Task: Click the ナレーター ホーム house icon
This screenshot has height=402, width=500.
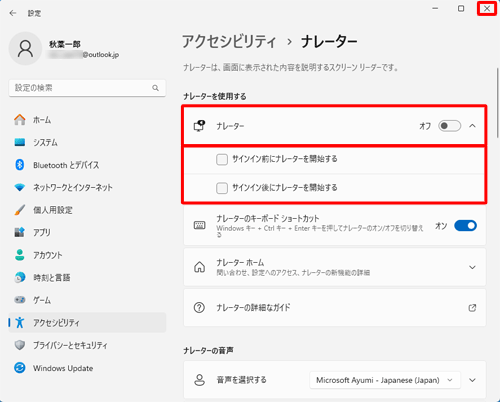Action: tap(199, 267)
